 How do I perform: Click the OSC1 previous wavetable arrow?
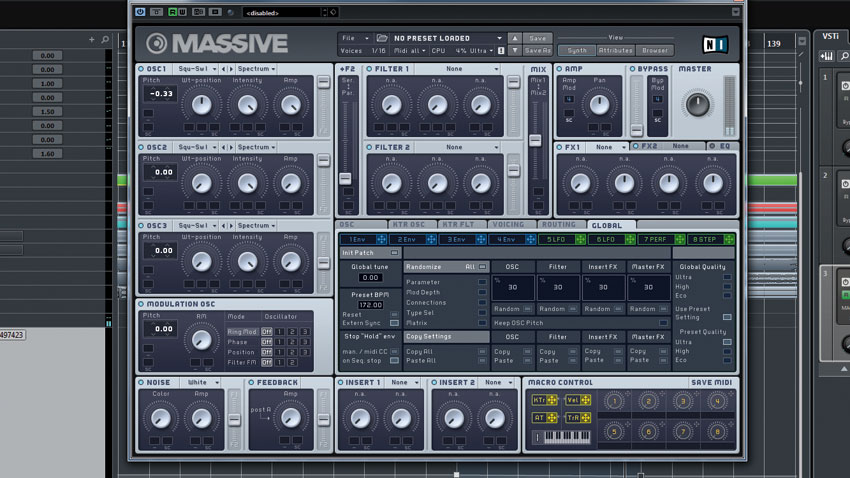pos(223,69)
